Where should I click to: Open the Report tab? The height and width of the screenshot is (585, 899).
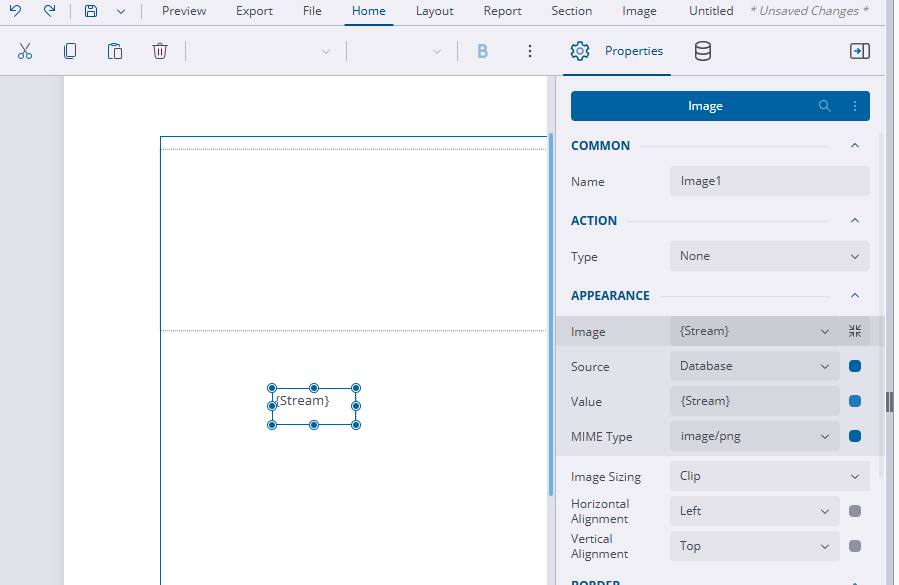tap(502, 11)
